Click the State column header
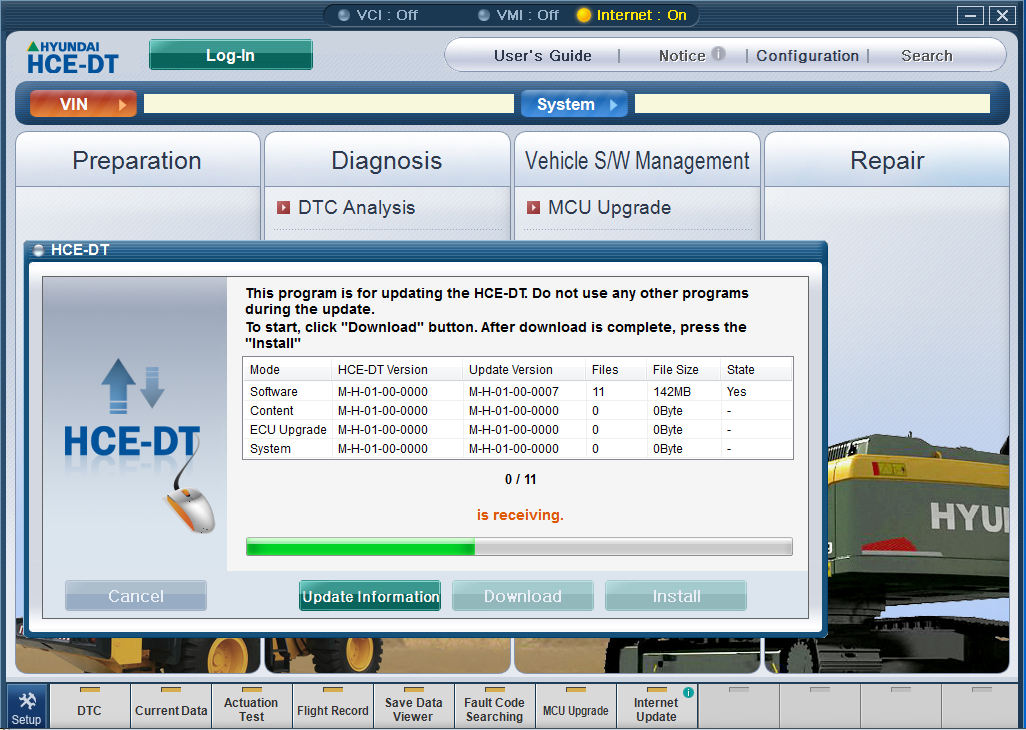Viewport: 1026px width, 730px height. [756, 370]
